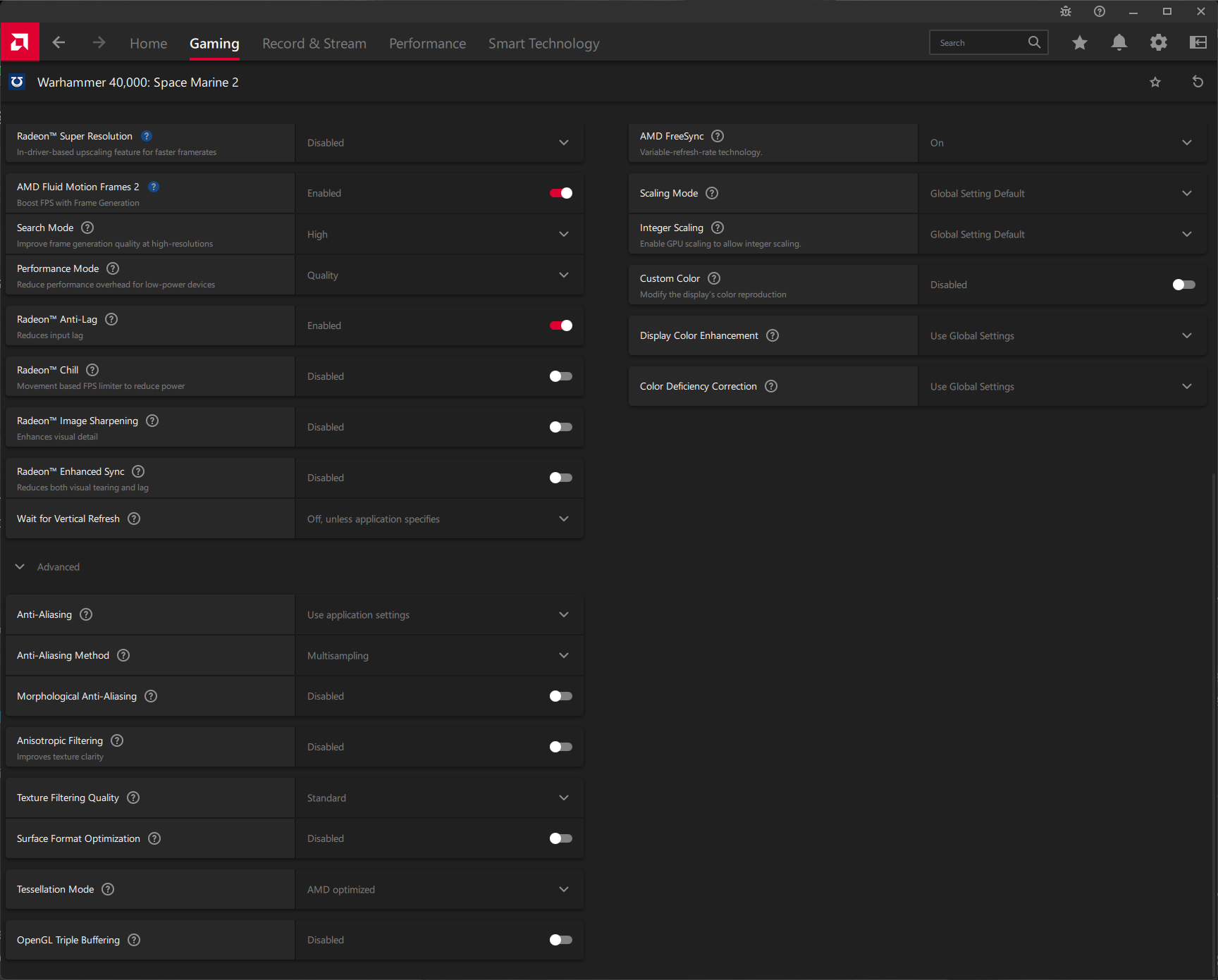The height and width of the screenshot is (980, 1218).
Task: Click the Space Marine 2 game icon
Action: (x=17, y=82)
